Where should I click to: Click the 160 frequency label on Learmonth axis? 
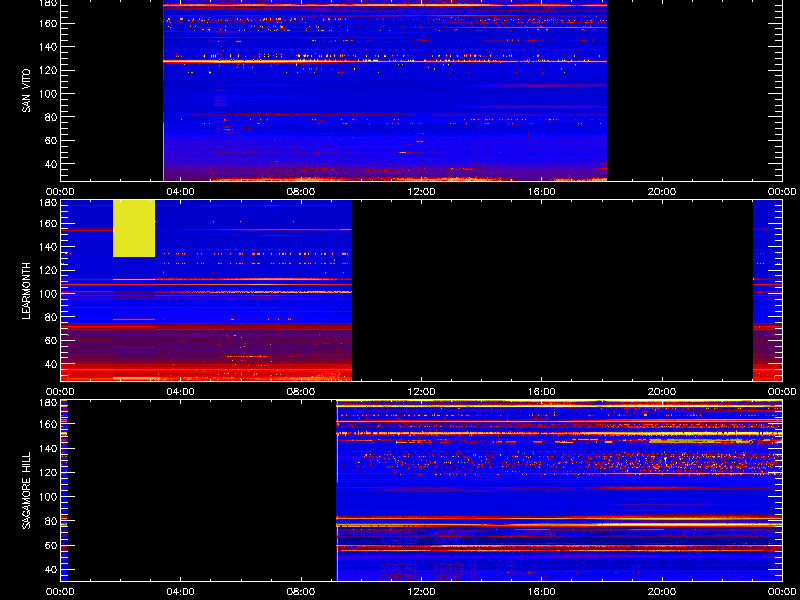pyautogui.click(x=48, y=223)
